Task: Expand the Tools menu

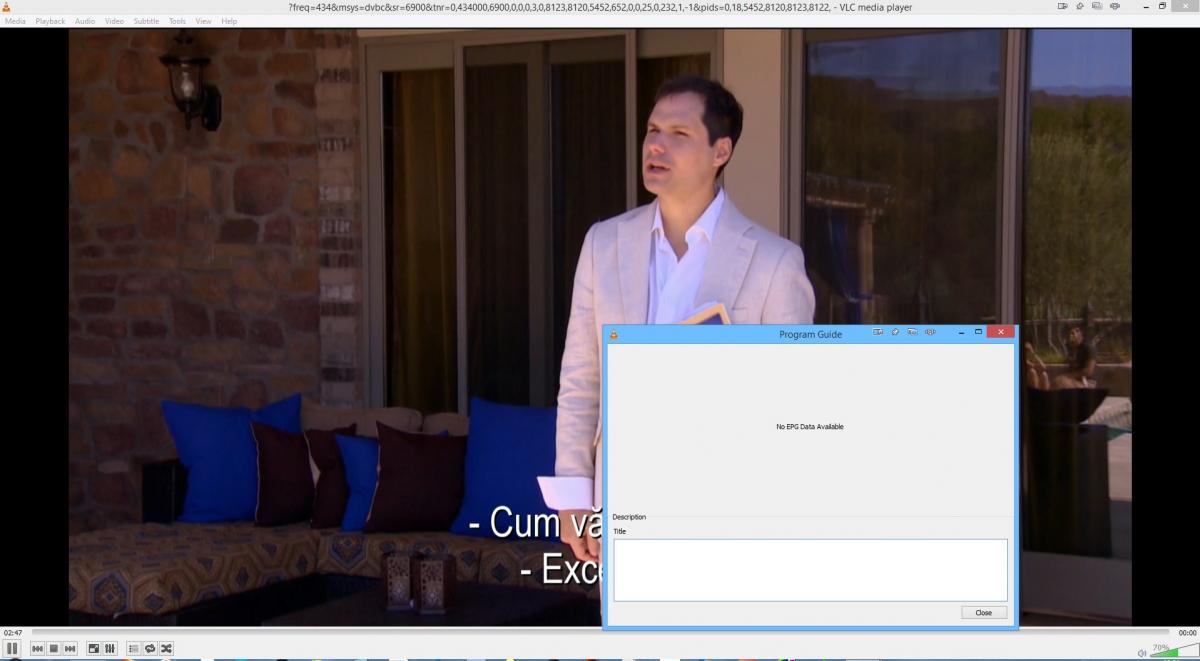Action: click(177, 21)
